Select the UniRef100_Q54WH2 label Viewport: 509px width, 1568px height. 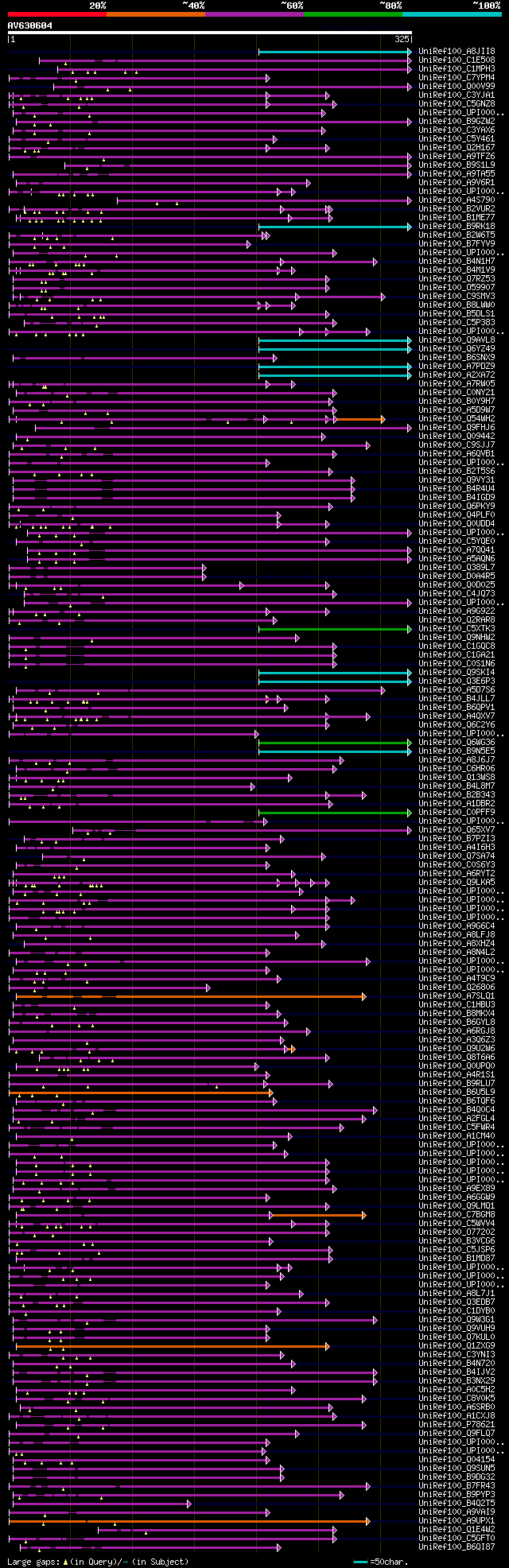457,418
